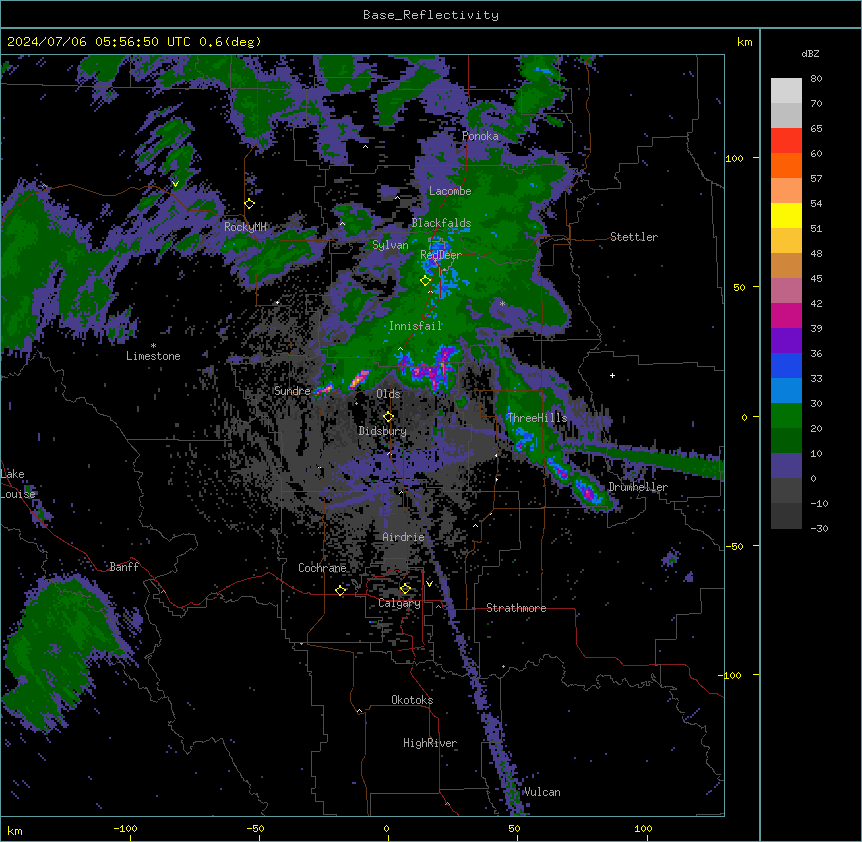Pick the yellow 51-54 dBZ legend swatch
This screenshot has height=842, width=862.
click(x=786, y=216)
